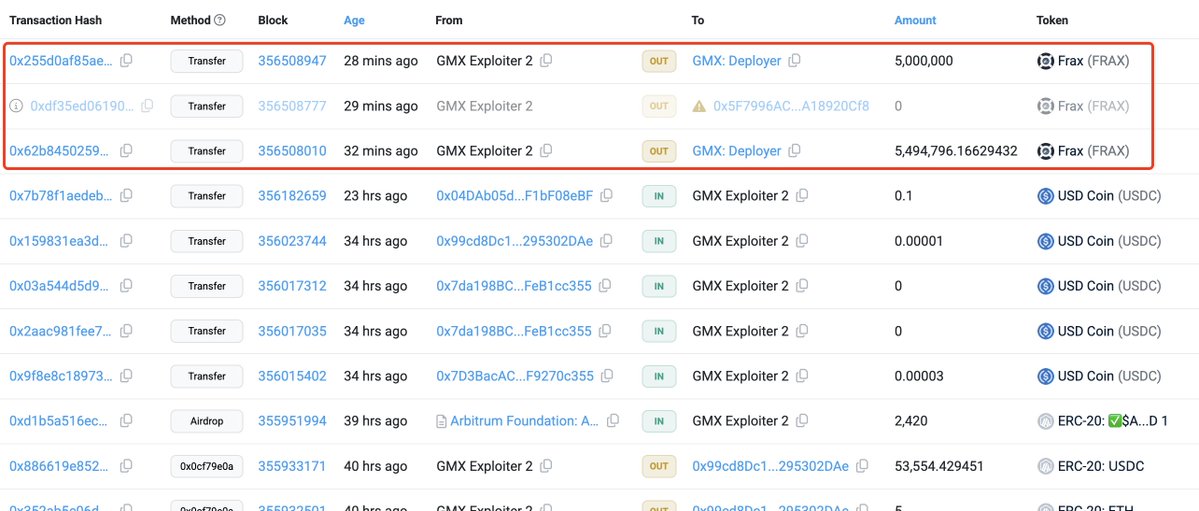Screen dimensions: 1199x511
Task: Copy From address in block 356508010 row
Action: pyautogui.click(x=546, y=151)
